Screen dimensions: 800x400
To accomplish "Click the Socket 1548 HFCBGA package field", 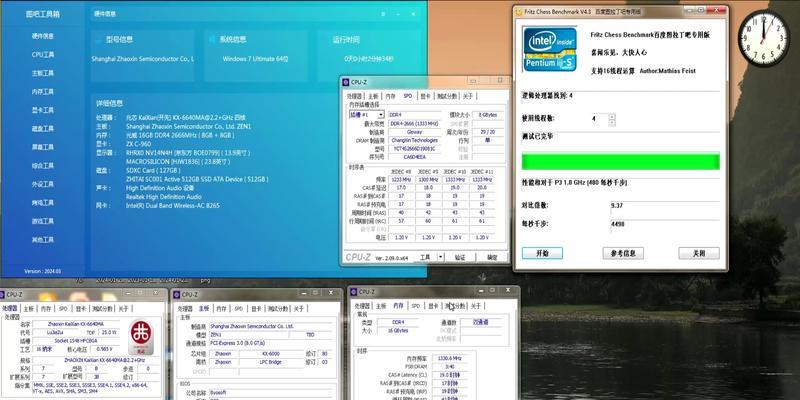I will coord(76,341).
